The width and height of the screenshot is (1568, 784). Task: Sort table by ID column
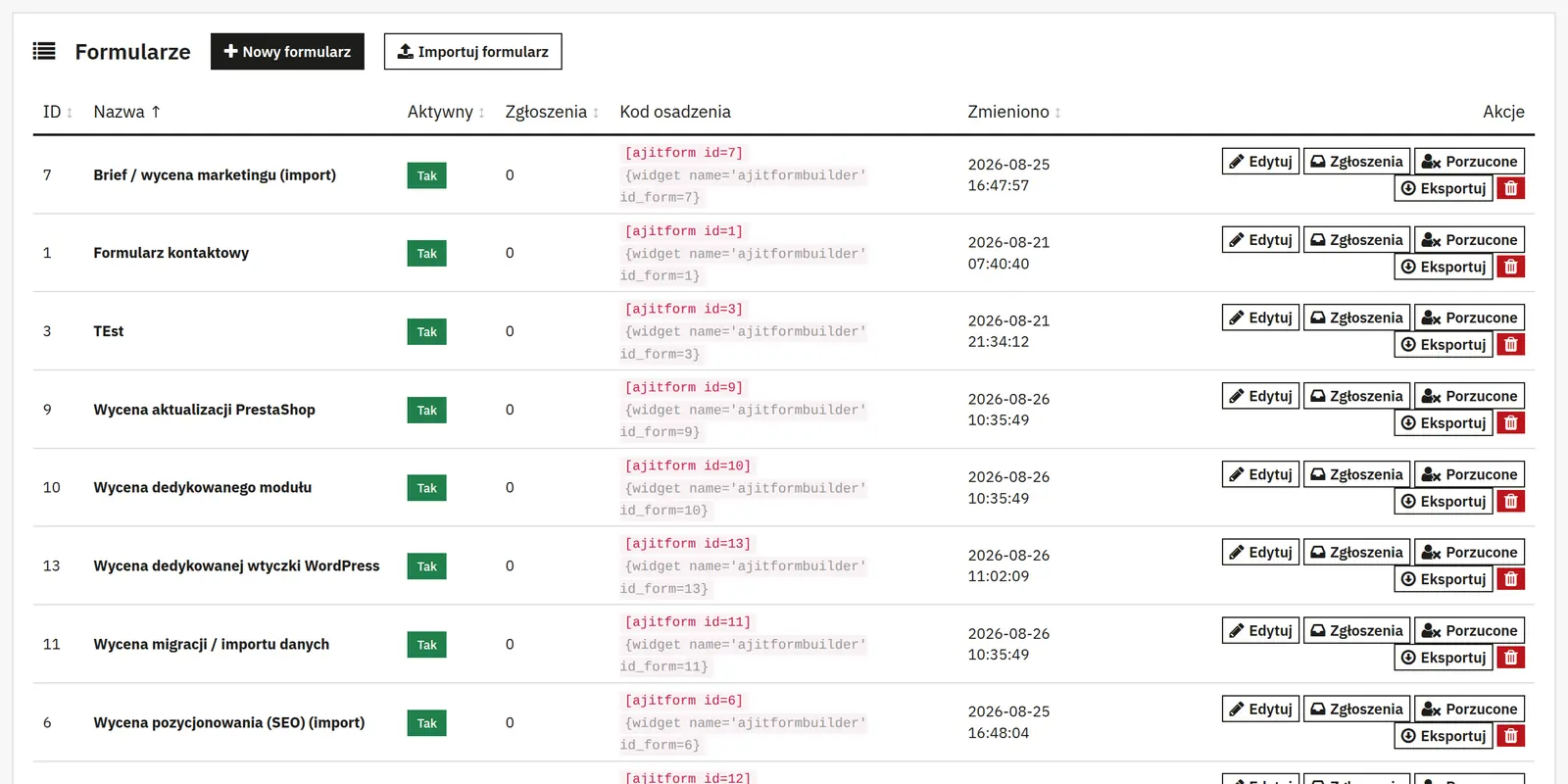(58, 112)
